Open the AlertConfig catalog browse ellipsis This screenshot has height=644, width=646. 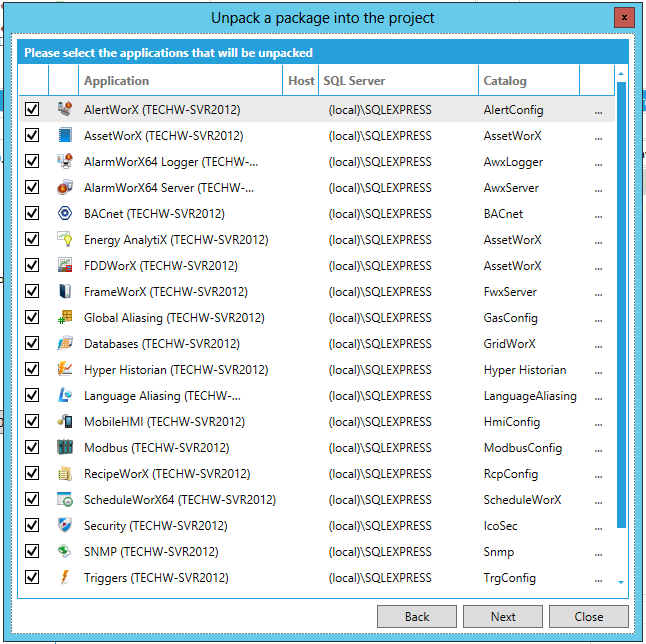(598, 110)
